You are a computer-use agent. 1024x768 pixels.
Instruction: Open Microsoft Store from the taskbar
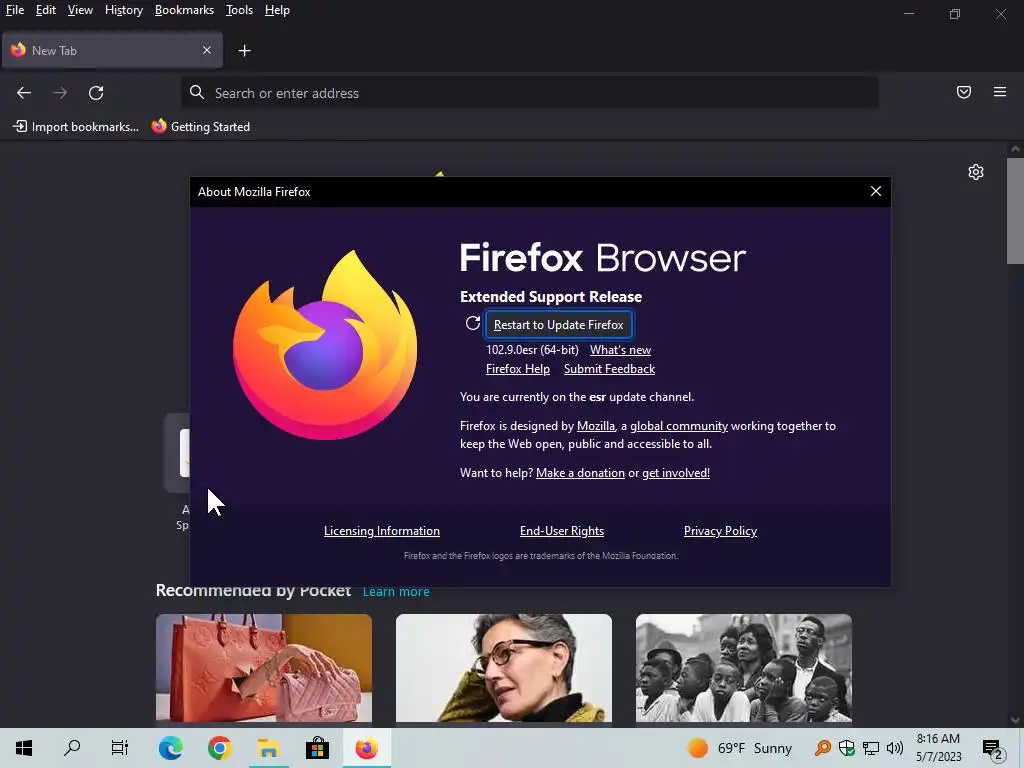pyautogui.click(x=317, y=748)
